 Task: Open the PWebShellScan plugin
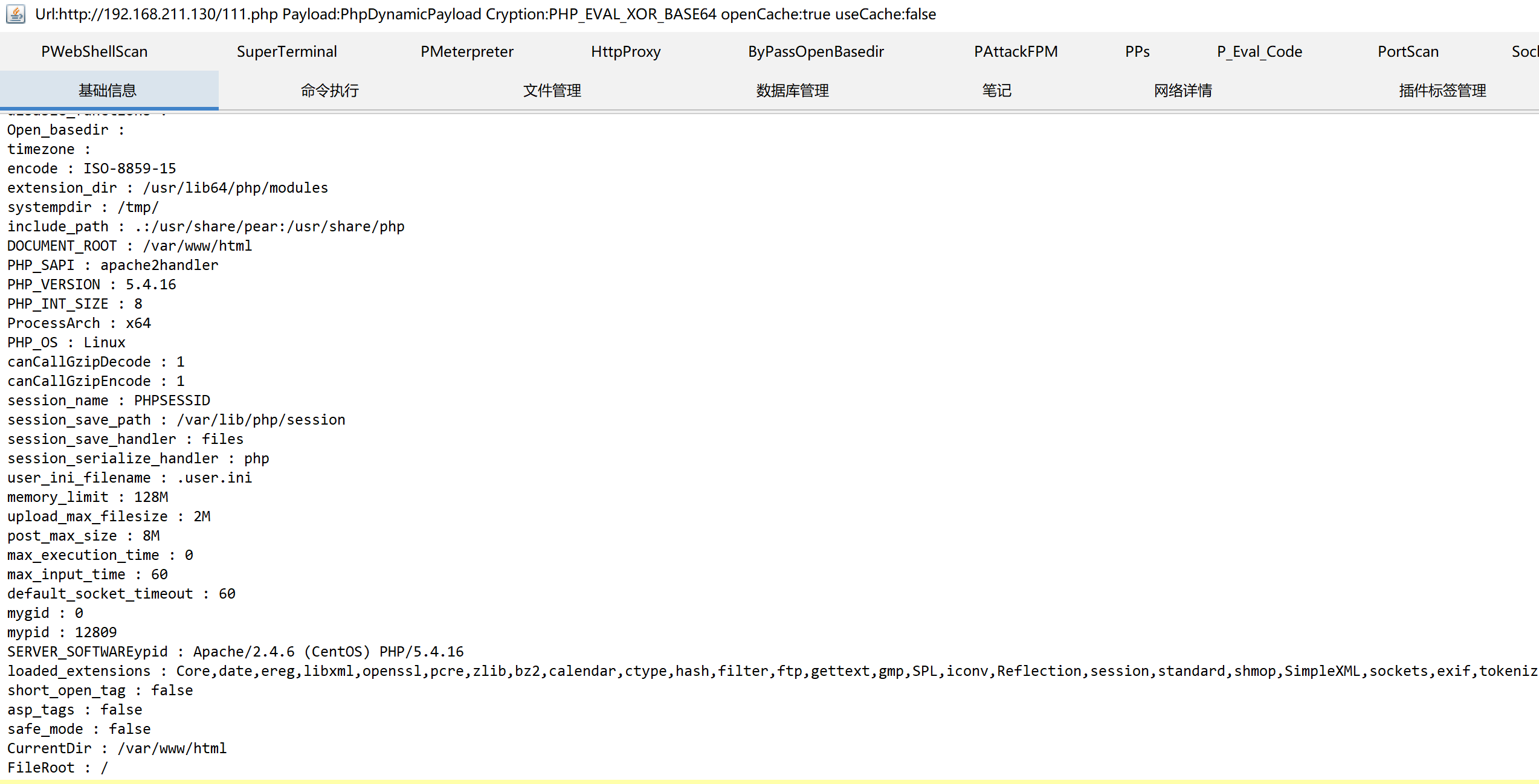pos(95,51)
